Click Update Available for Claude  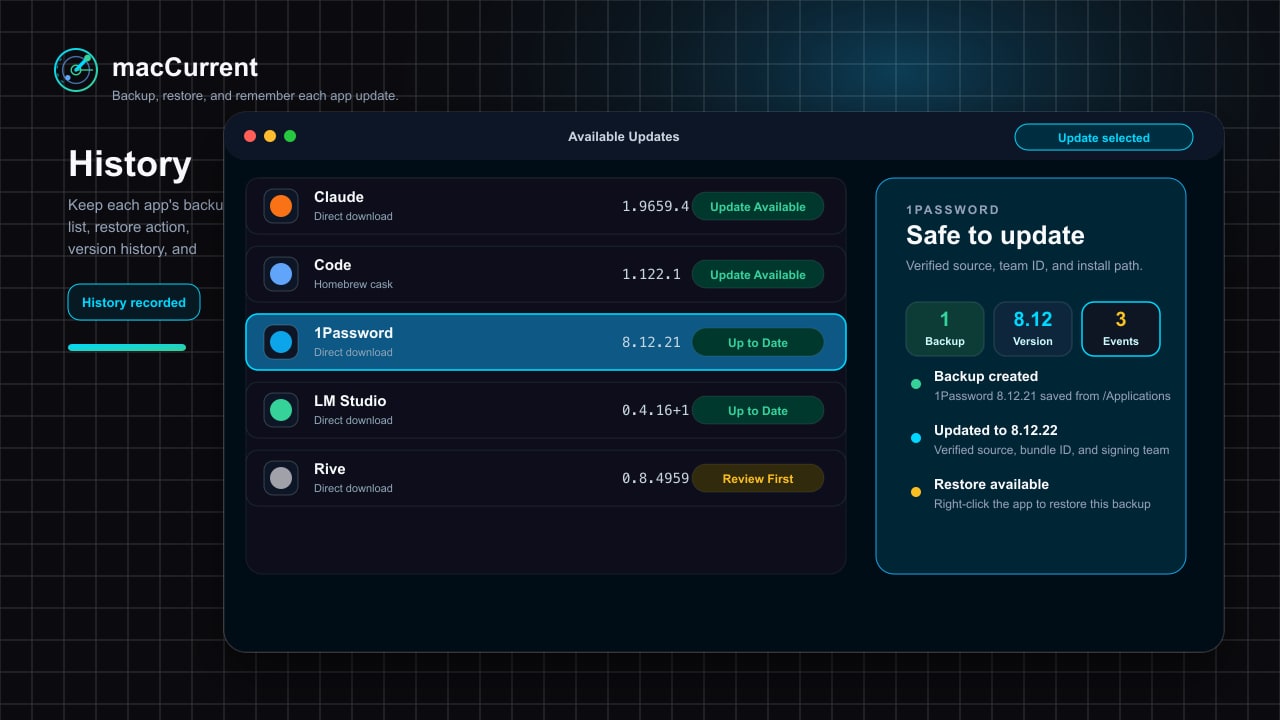758,206
